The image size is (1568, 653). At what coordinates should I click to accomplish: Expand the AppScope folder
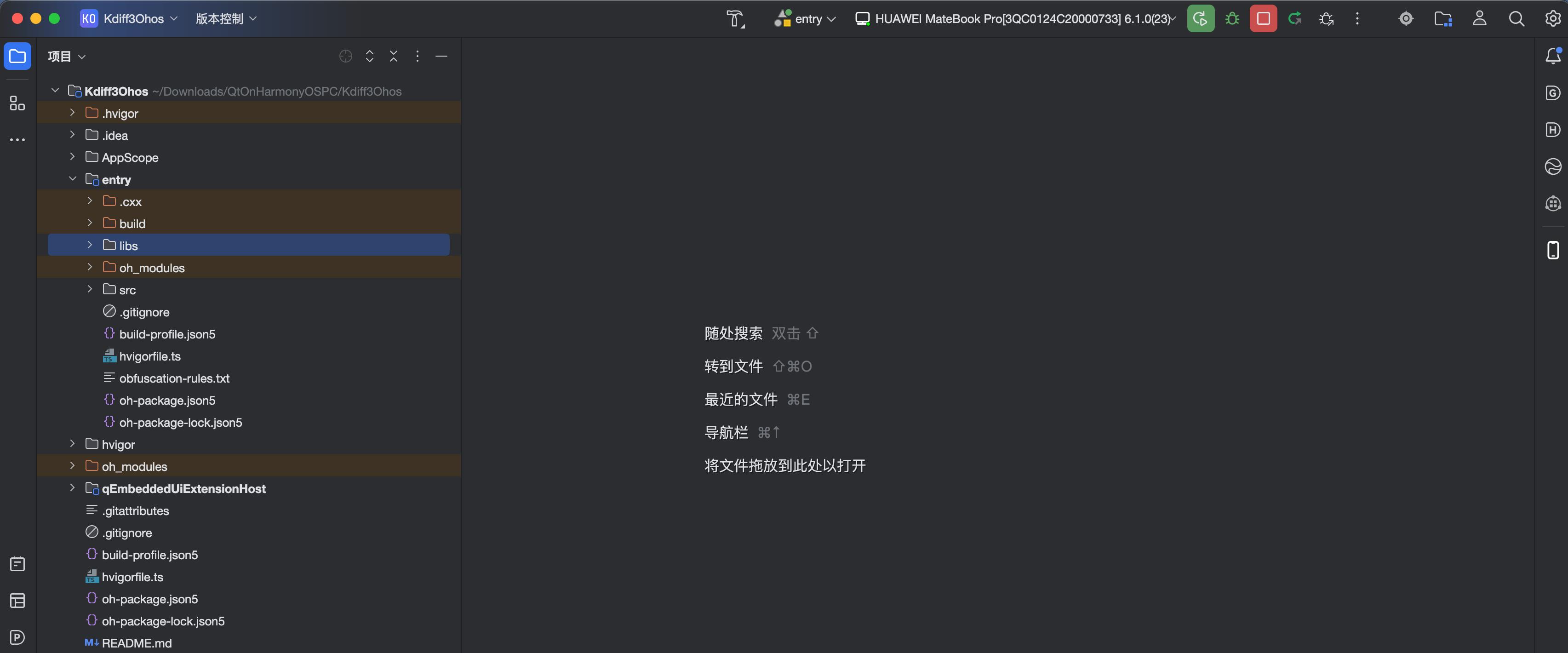[72, 157]
